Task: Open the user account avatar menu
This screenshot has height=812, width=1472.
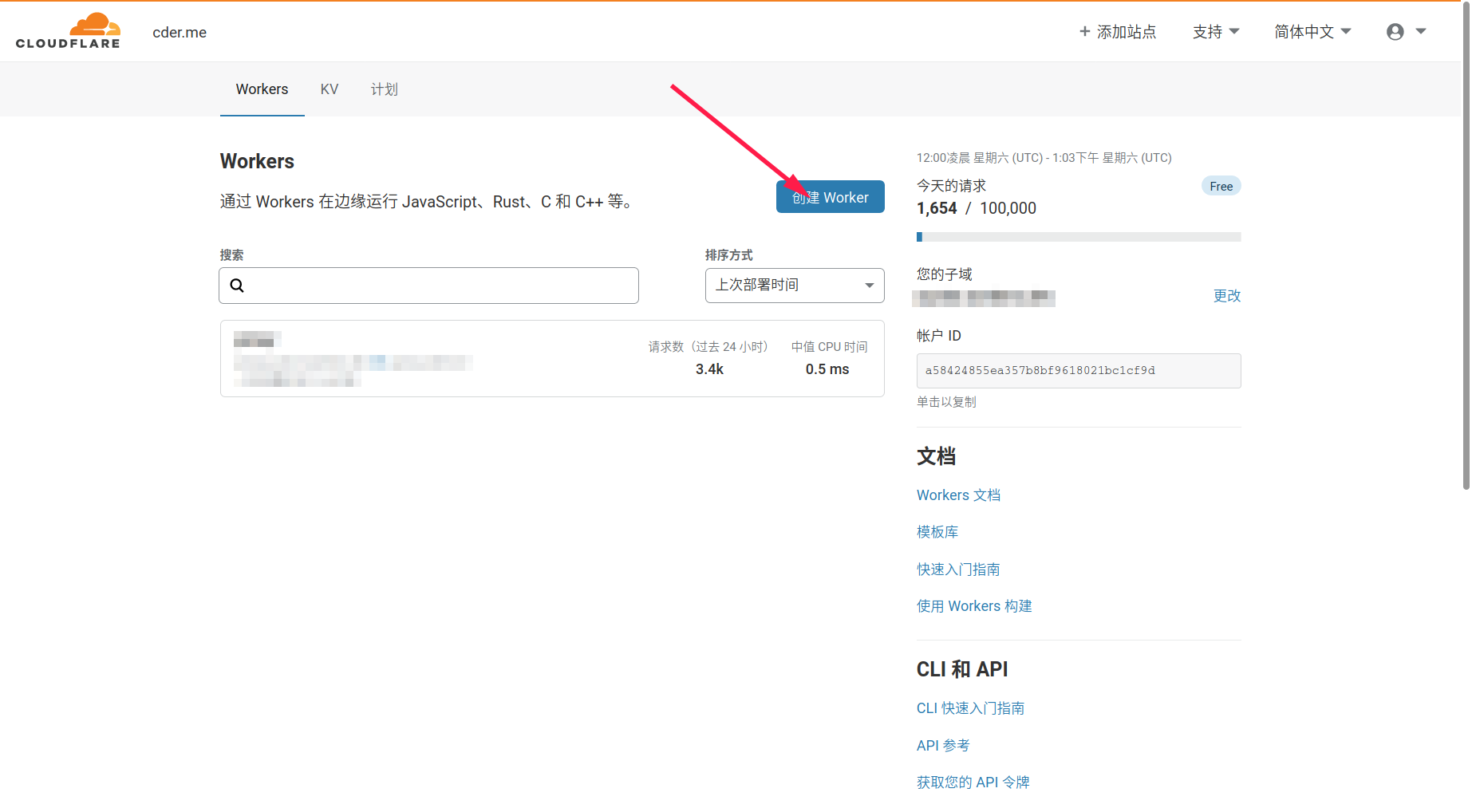Action: coord(1395,32)
